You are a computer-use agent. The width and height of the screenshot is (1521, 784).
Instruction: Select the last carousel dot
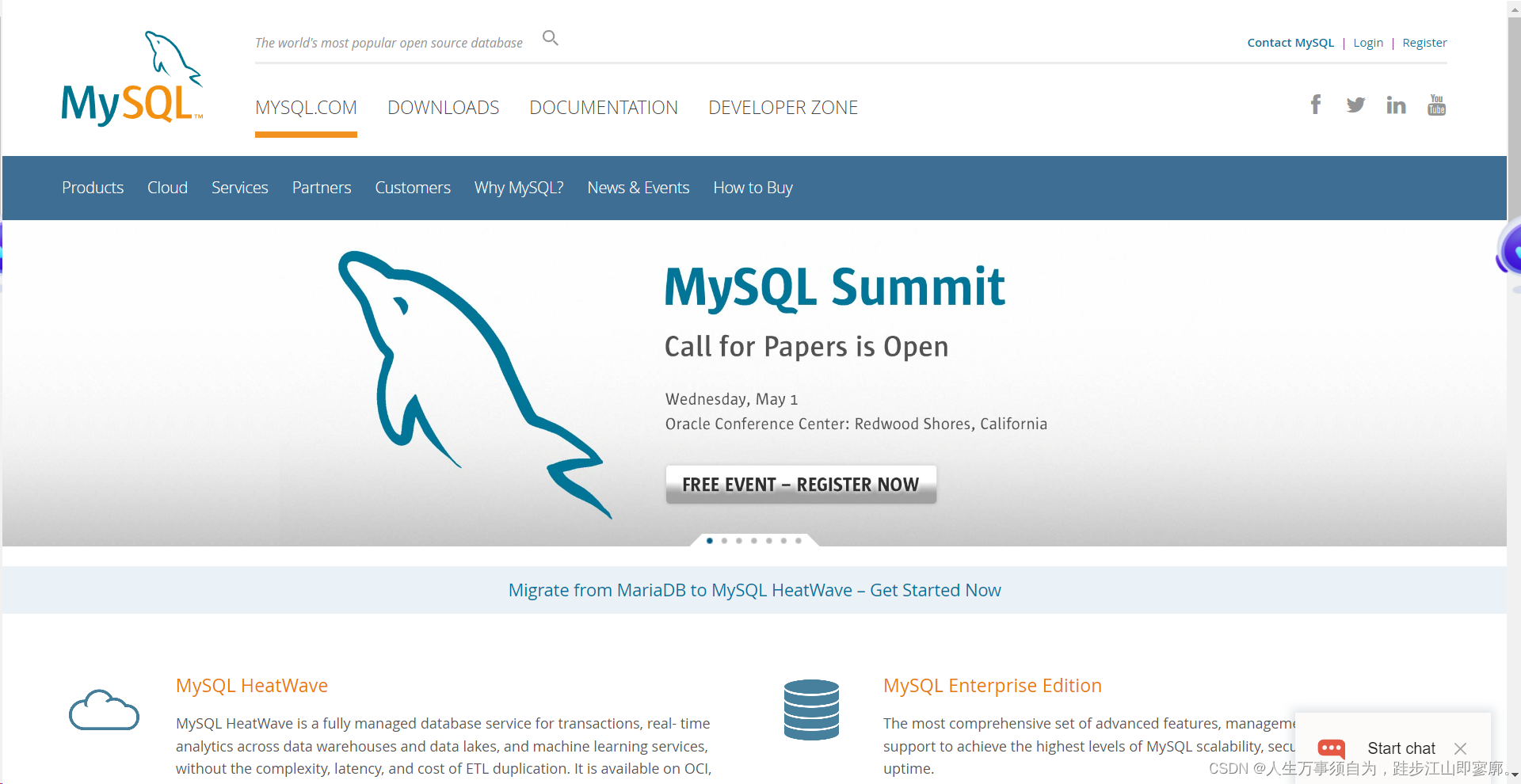799,541
